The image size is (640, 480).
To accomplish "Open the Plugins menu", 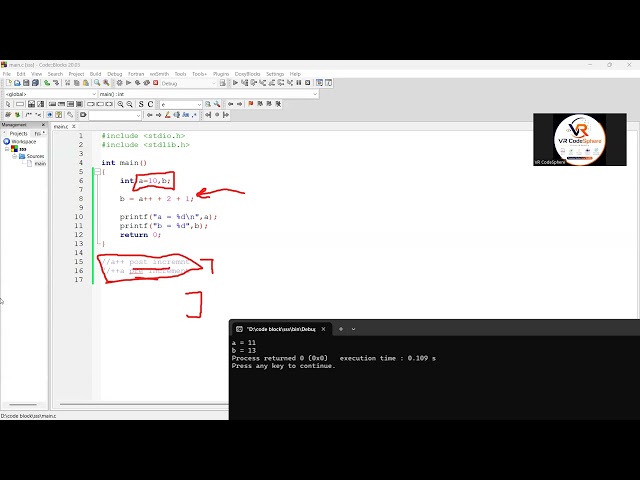I will pyautogui.click(x=221, y=74).
